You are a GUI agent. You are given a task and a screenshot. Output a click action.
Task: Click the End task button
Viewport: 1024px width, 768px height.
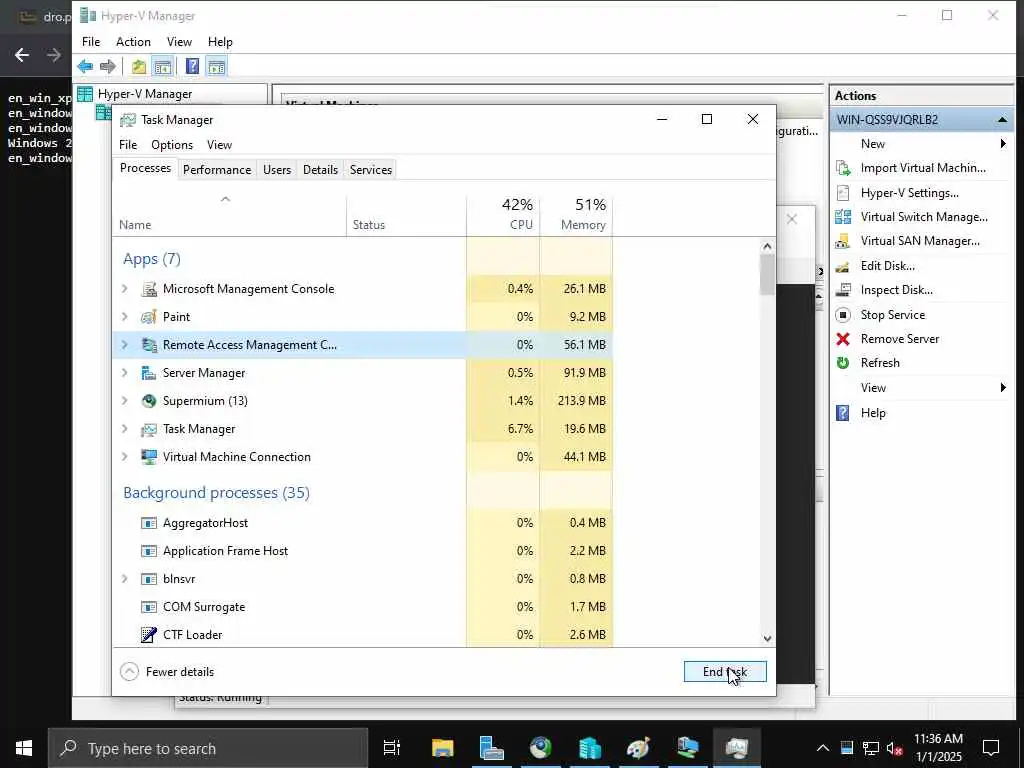coord(725,671)
